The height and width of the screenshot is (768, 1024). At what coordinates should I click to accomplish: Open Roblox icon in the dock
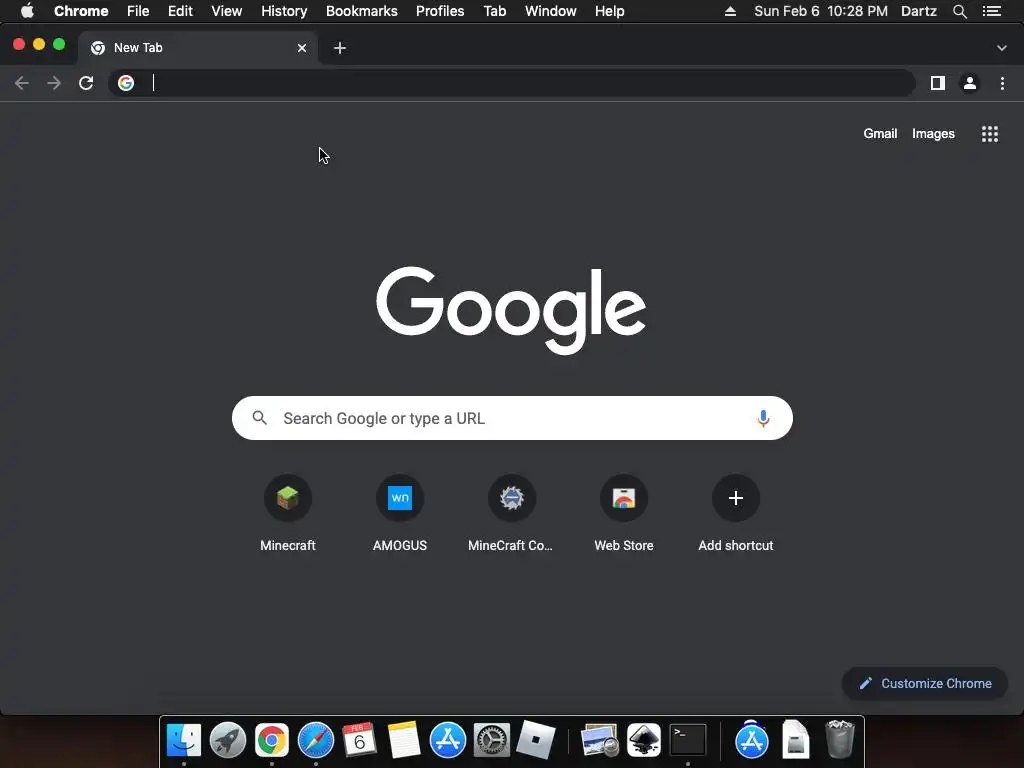(x=536, y=740)
